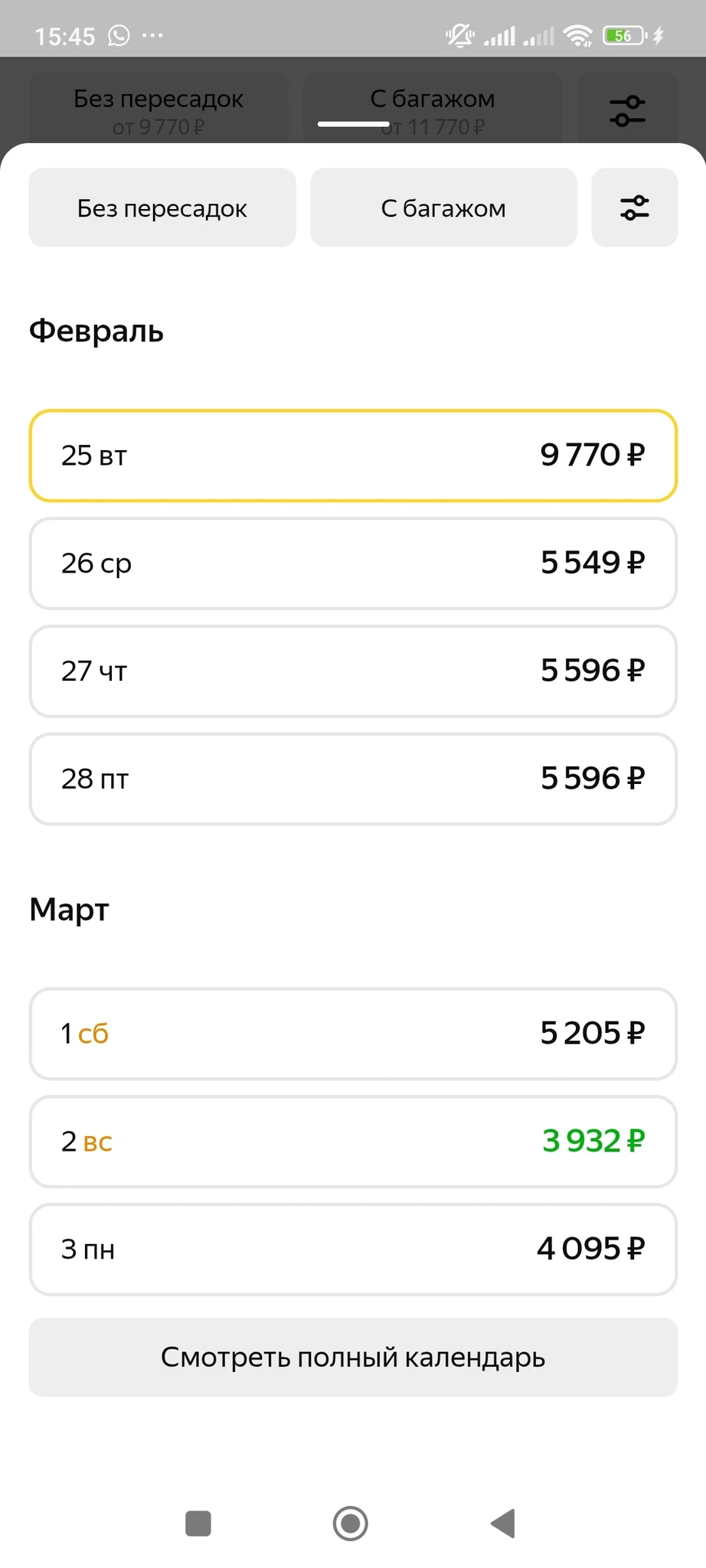Pick 3 пн date priced 4 095 ₽
Viewport: 706px width, 1568px height.
[353, 1249]
